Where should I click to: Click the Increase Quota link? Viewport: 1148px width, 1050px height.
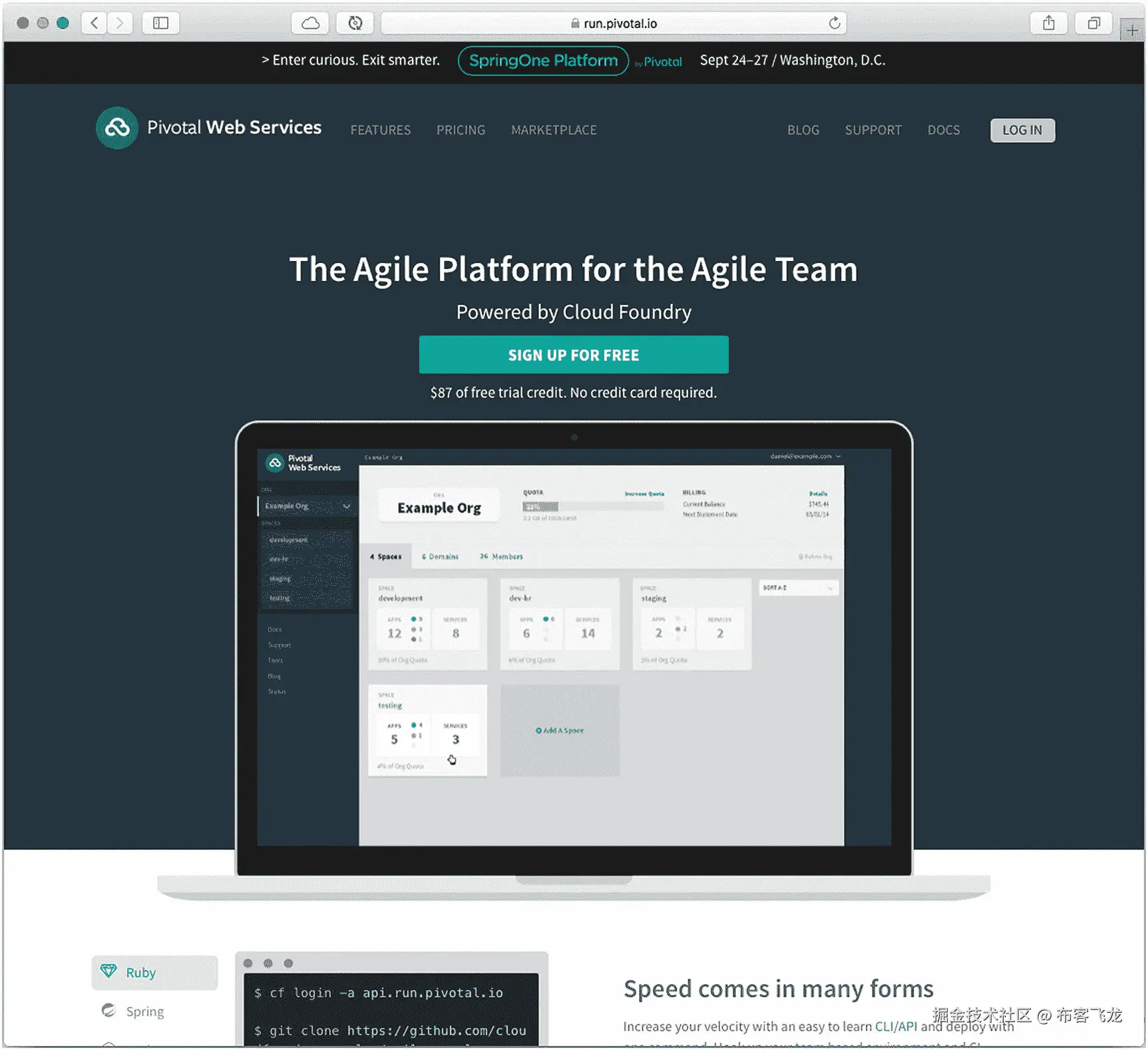(x=644, y=494)
